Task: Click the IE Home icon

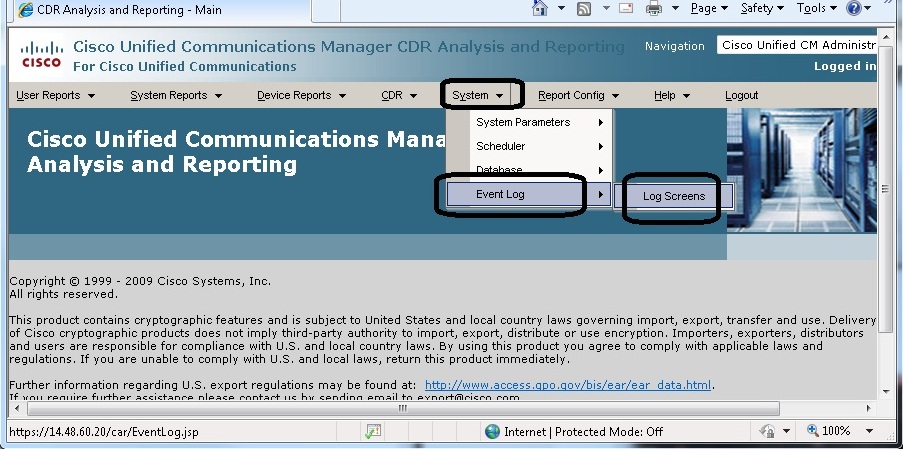Action: (540, 8)
